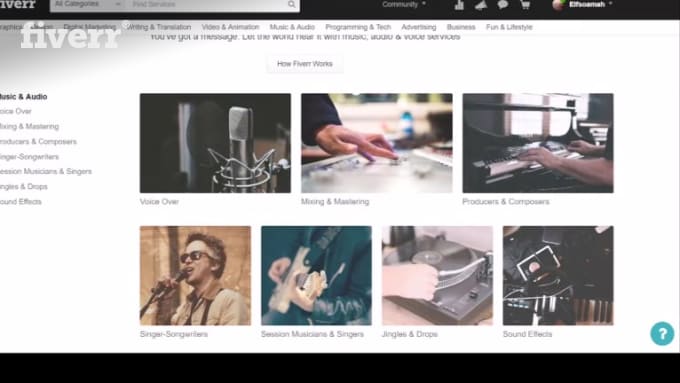680x383 pixels.
Task: Click the Jingles & Drops caption under image
Action: (410, 334)
